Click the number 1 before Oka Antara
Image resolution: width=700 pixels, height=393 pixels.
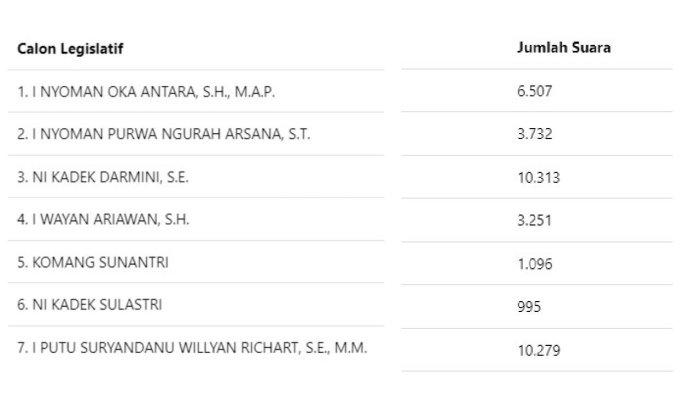coord(22,92)
